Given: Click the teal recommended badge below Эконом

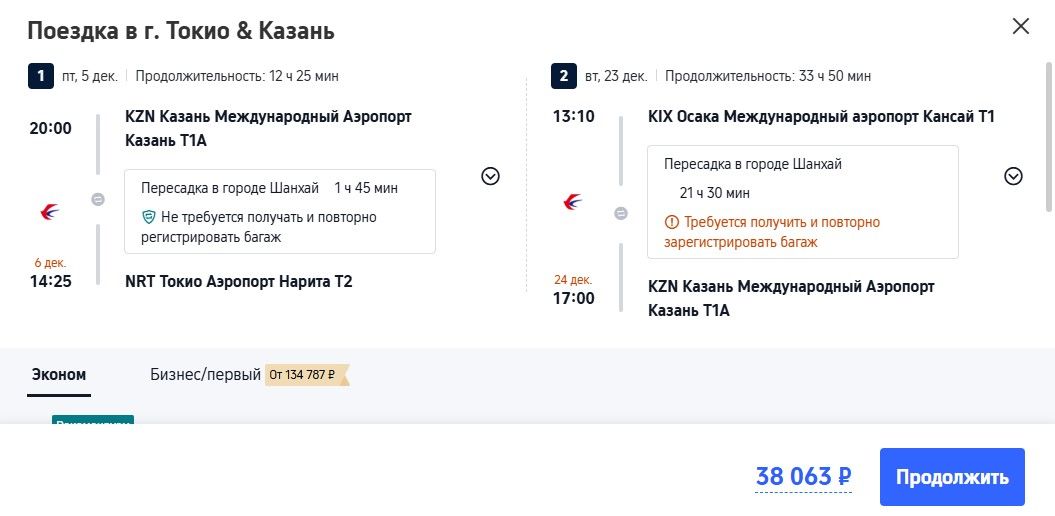Looking at the screenshot, I should point(93,420).
